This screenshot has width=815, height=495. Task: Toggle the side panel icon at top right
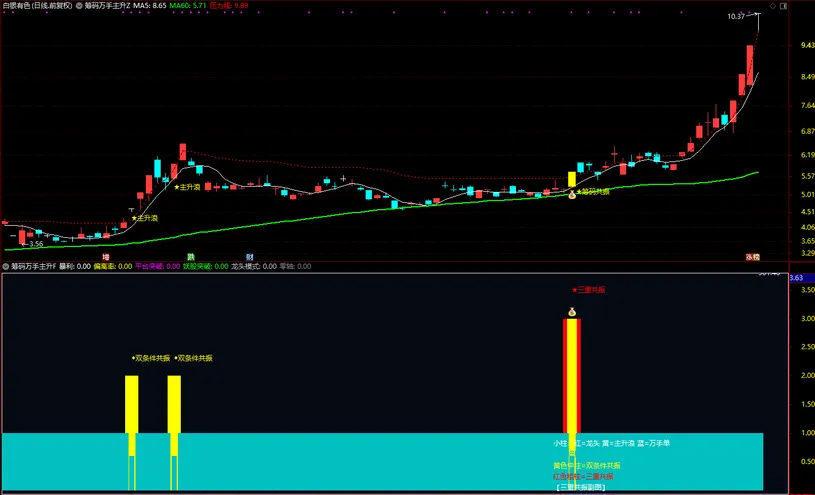click(784, 6)
